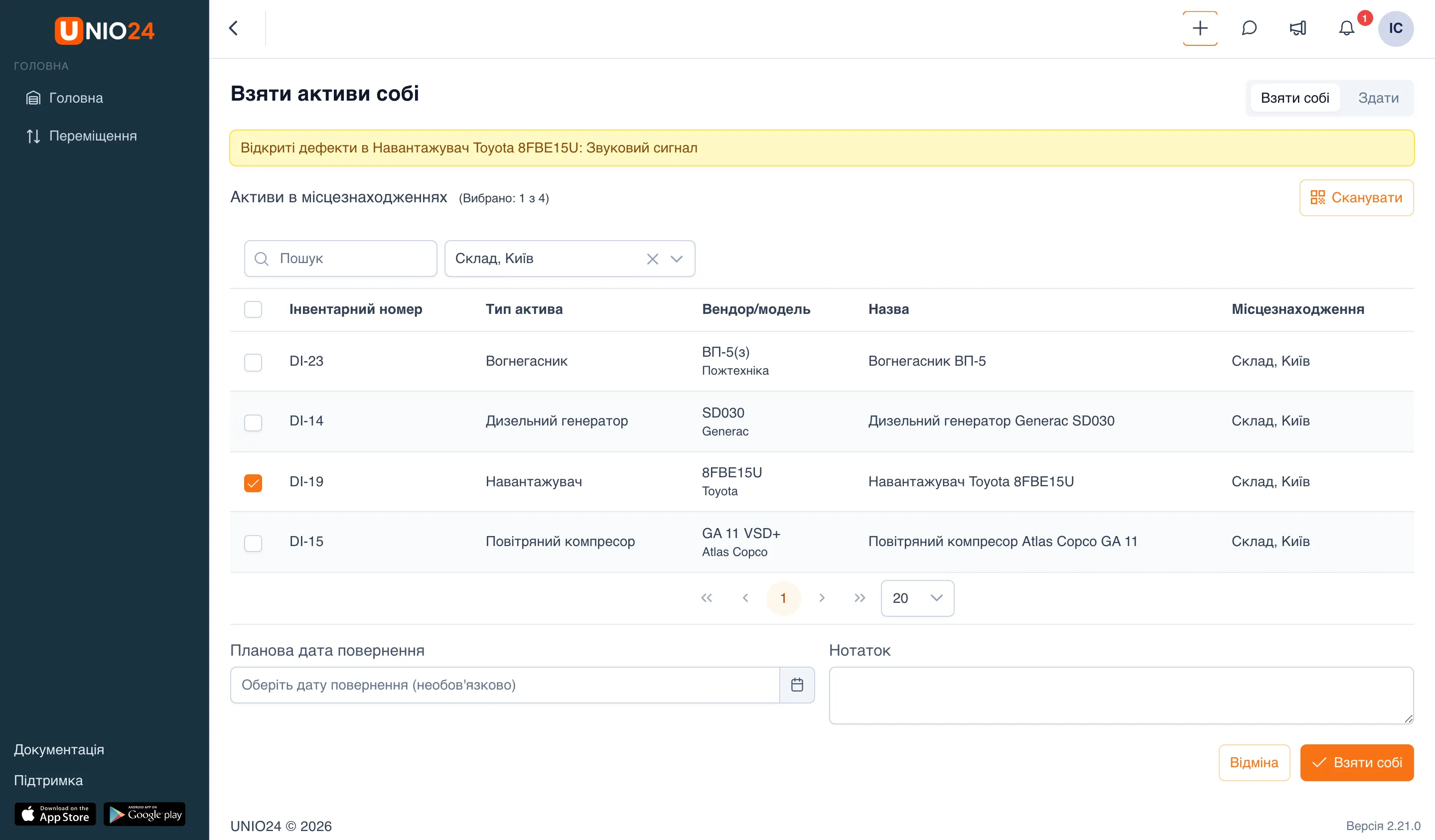Switch to the Здати tab
The width and height of the screenshot is (1435, 840).
pyautogui.click(x=1378, y=98)
